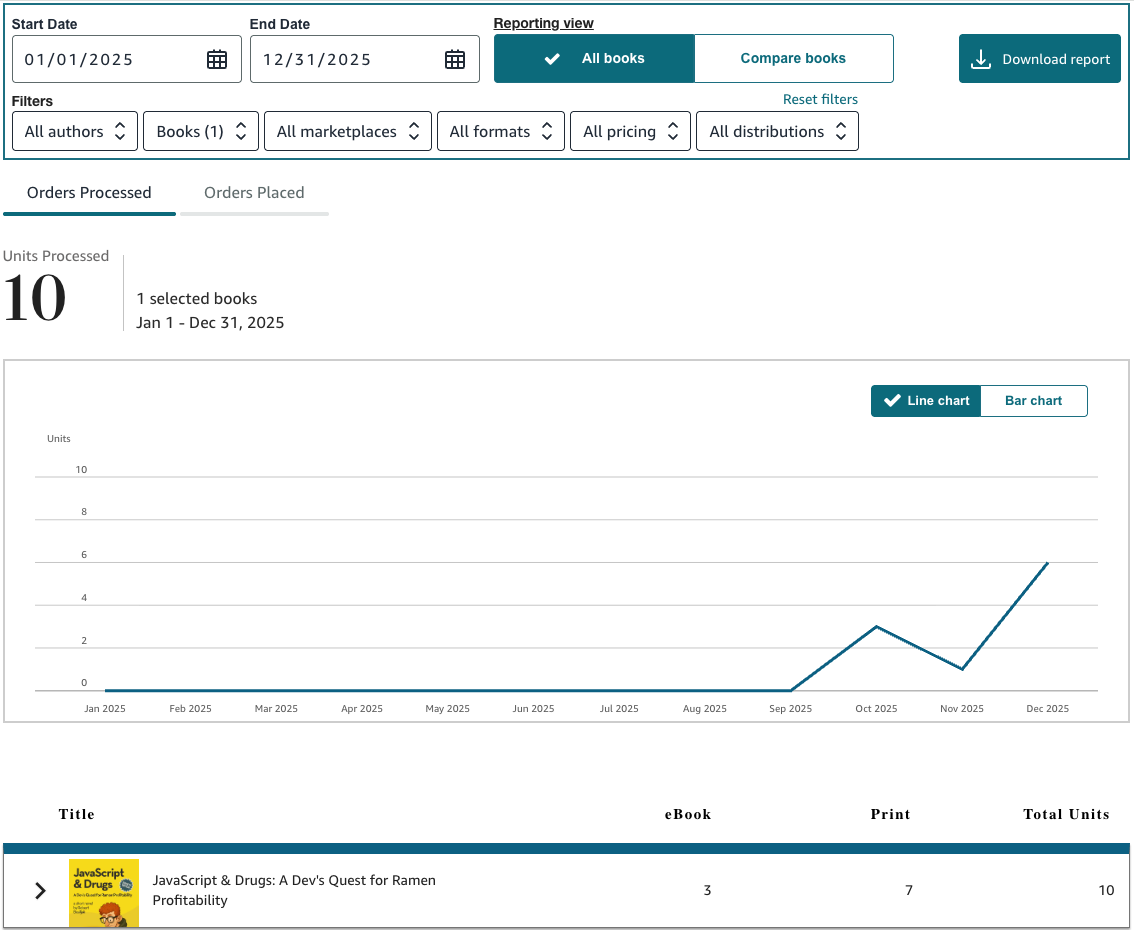Expand the JavaScript & Drugs book row
1134x930 pixels.
pos(40,890)
